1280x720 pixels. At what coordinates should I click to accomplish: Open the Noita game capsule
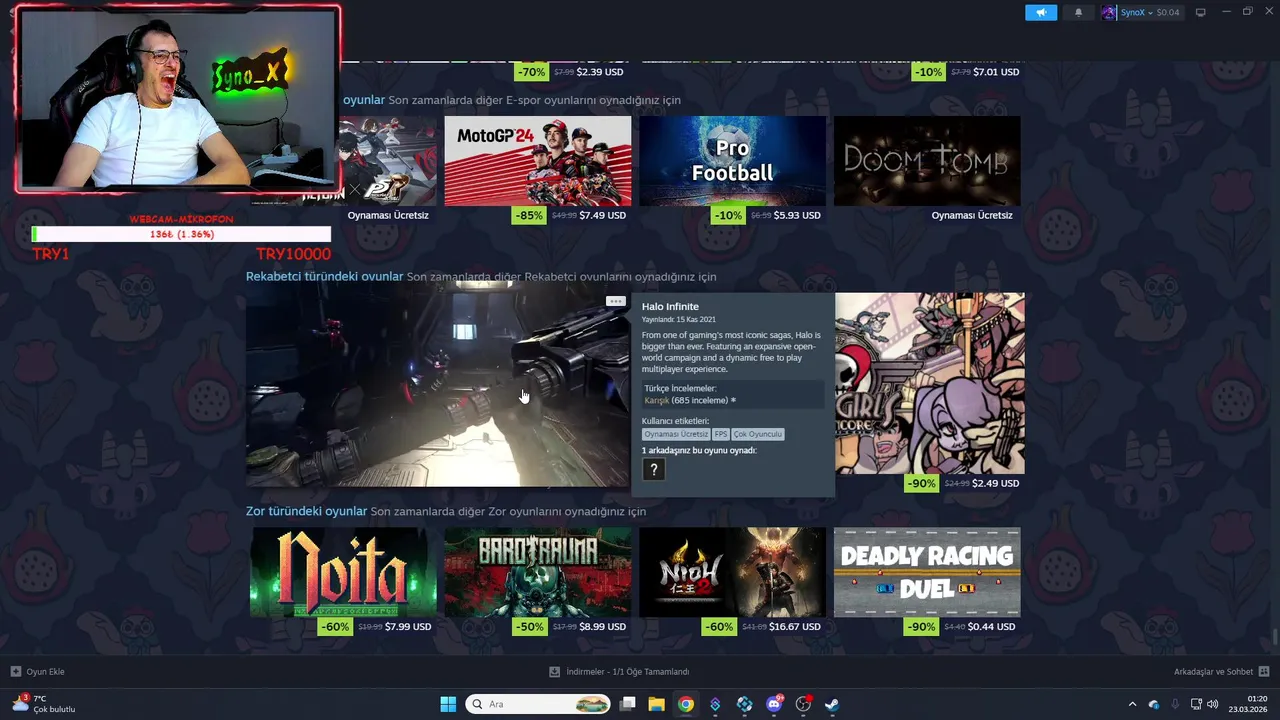pos(343,572)
